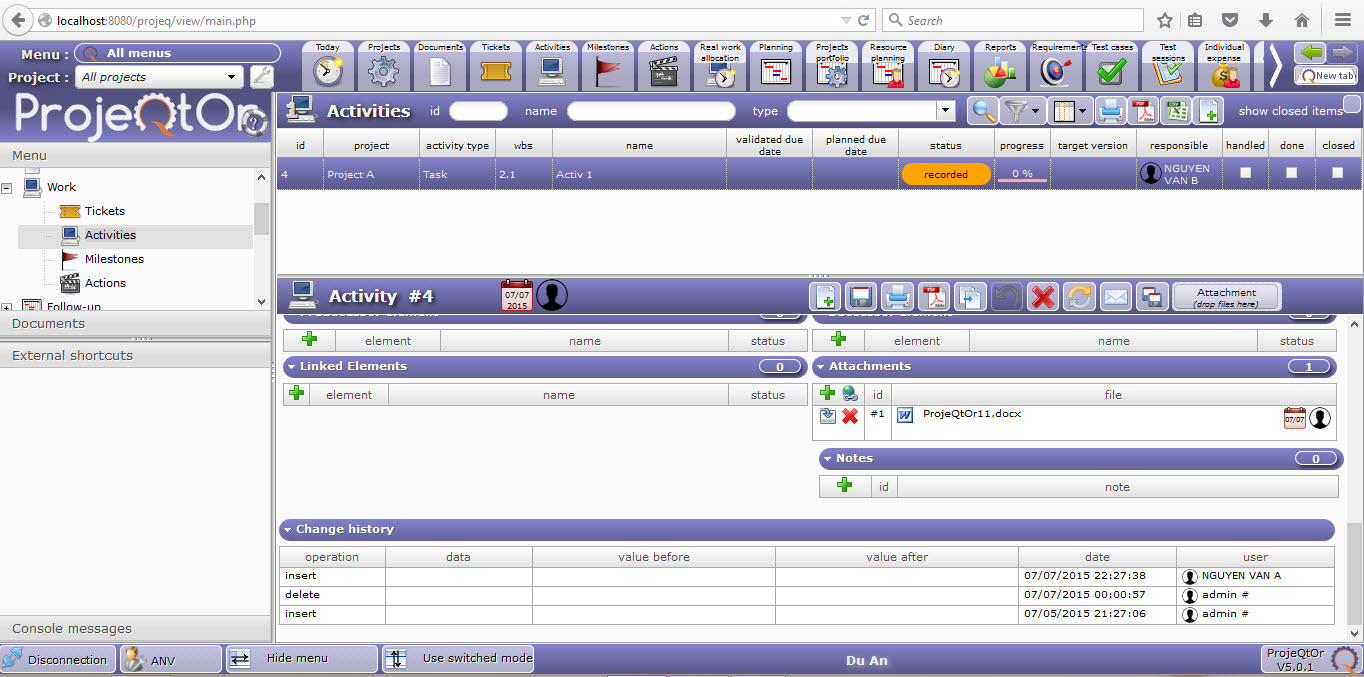Open the Planning Gantt icon in top toolbar
This screenshot has height=677, width=1364.
pos(776,71)
